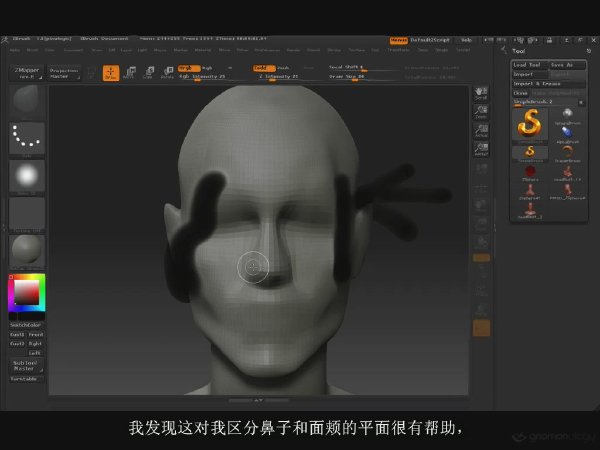600x450 pixels.
Task: Collapse the Tool palette header
Action: pyautogui.click(x=518, y=51)
